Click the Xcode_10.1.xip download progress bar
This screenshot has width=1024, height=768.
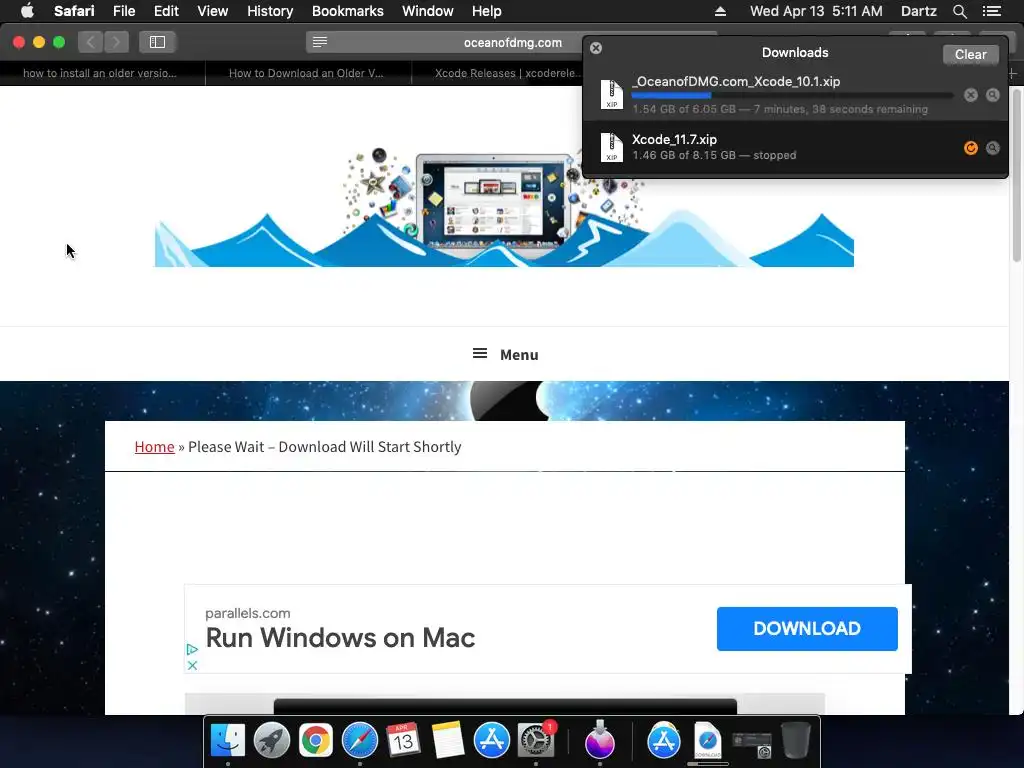pyautogui.click(x=792, y=95)
